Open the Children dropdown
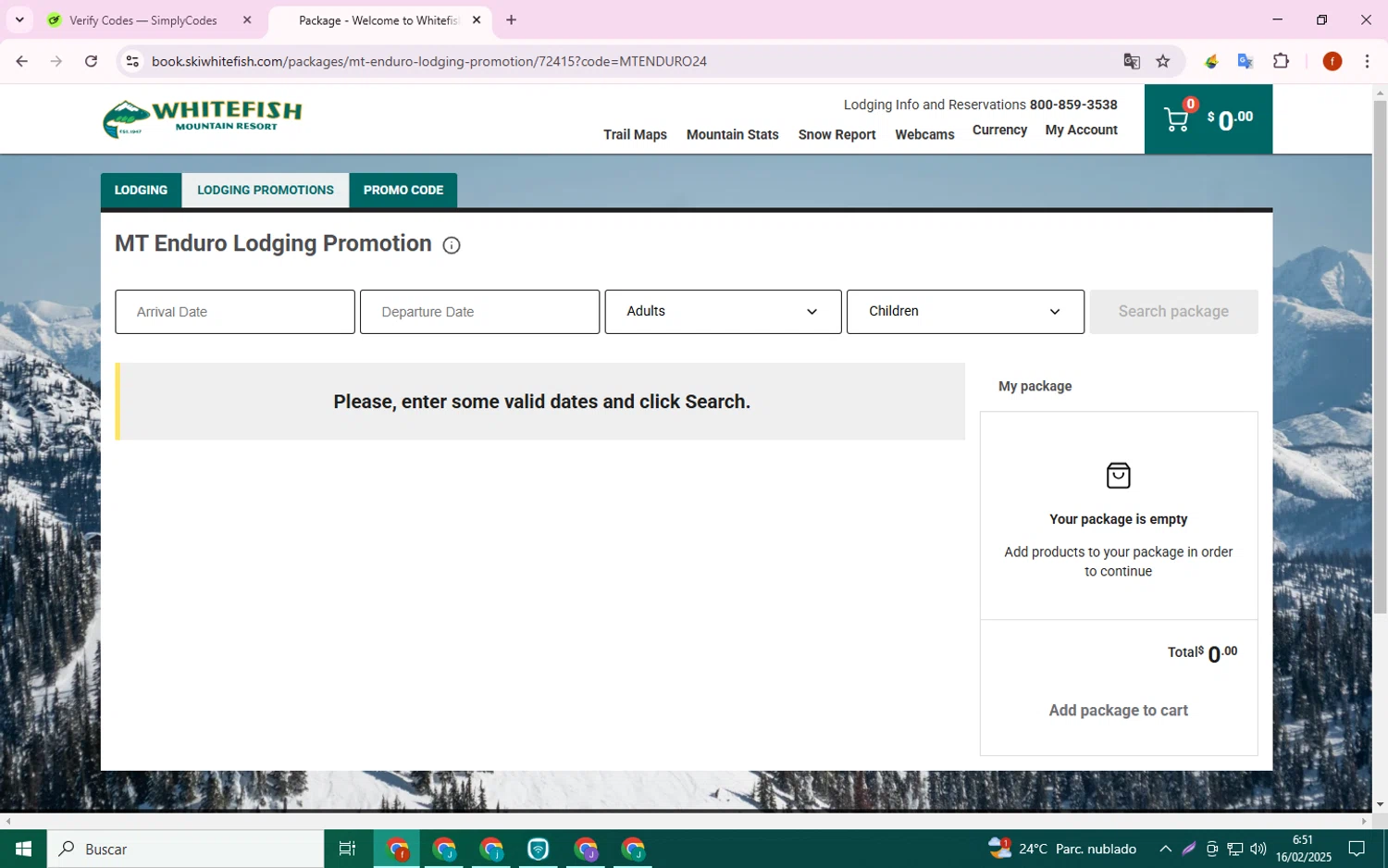 pos(965,312)
